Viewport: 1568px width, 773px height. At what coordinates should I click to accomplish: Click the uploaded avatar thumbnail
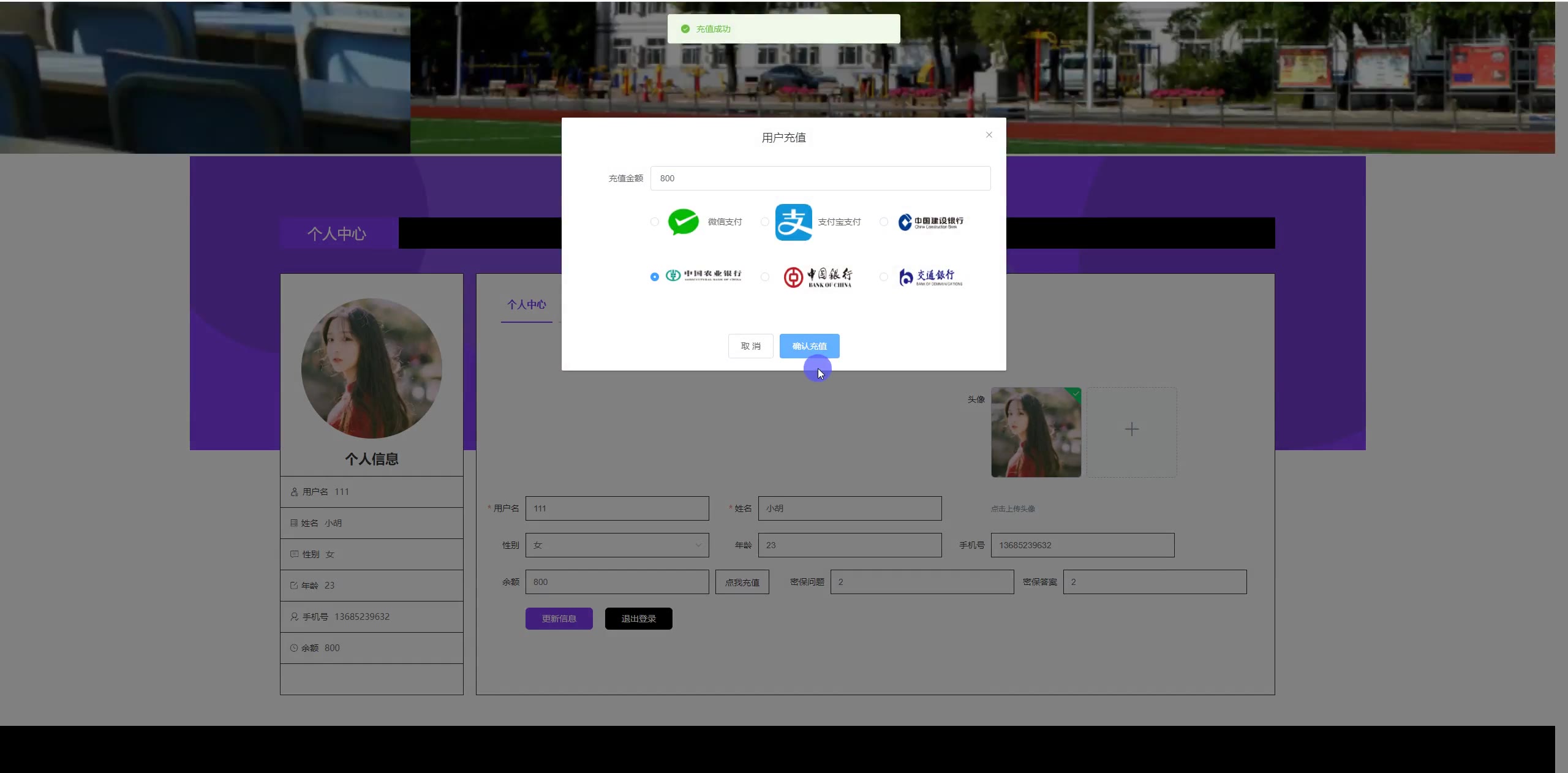point(1036,432)
